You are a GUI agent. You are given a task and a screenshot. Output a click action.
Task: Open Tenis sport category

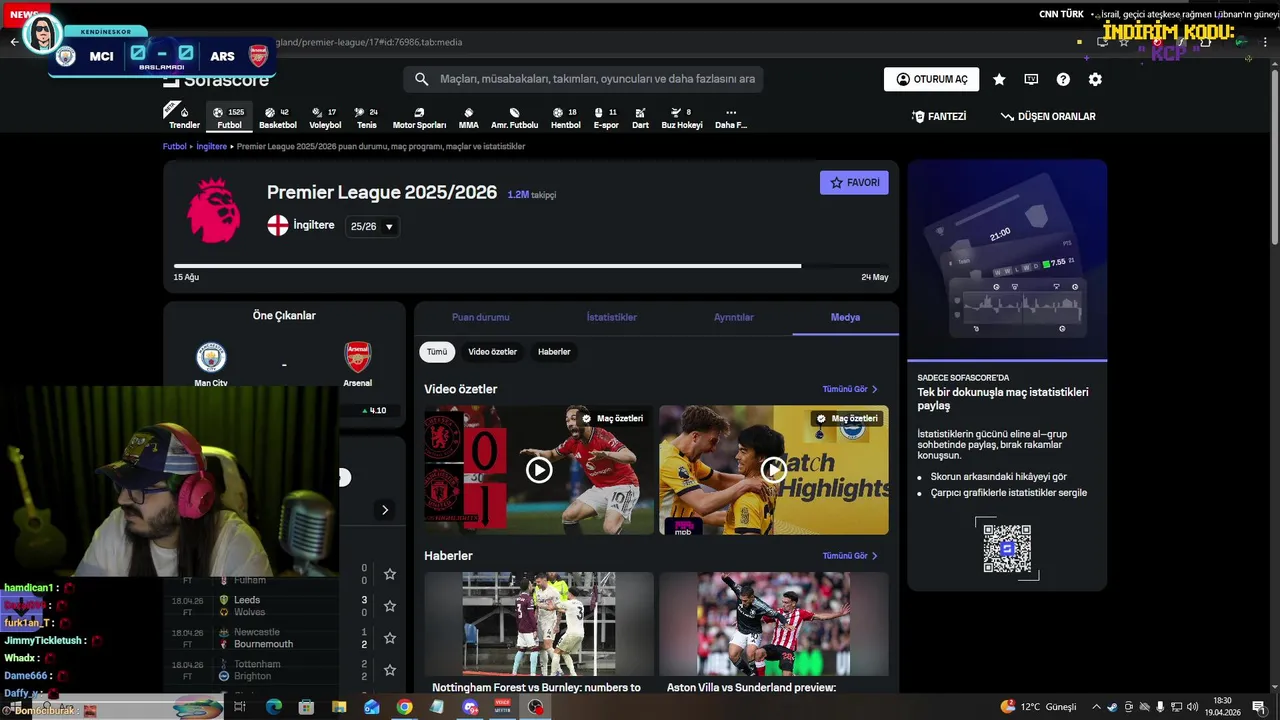[367, 118]
